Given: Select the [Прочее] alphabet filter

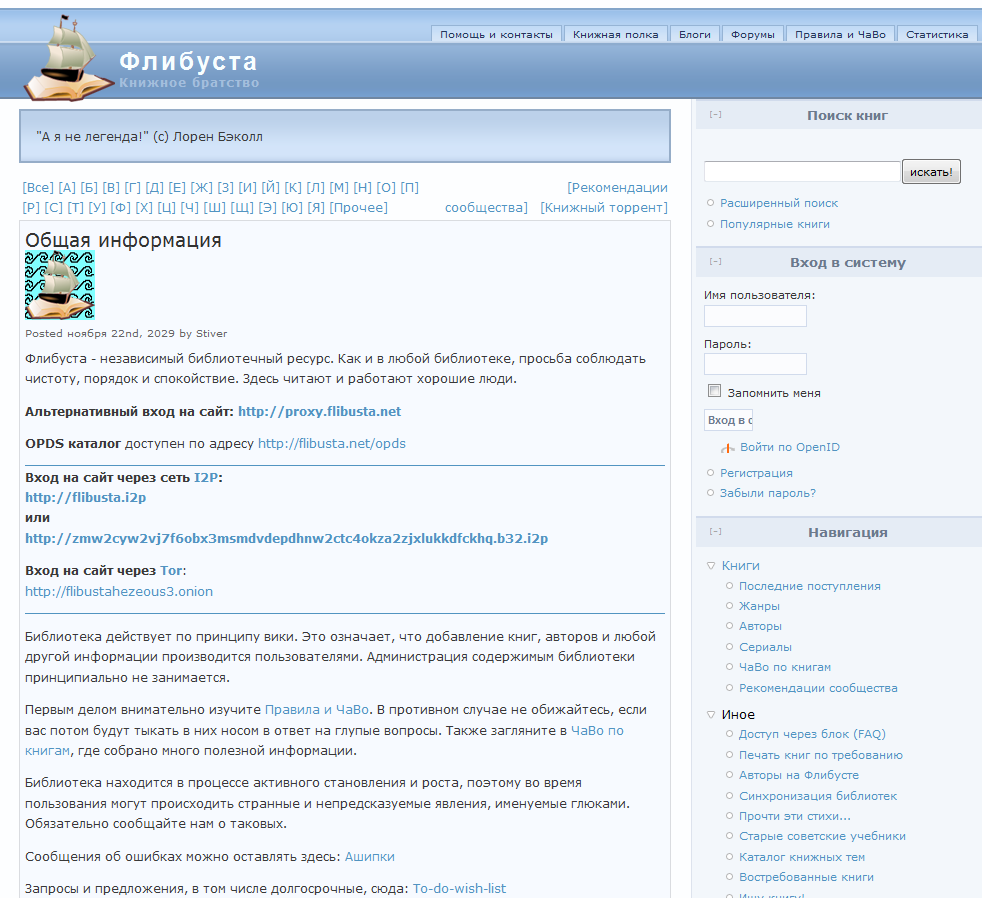Looking at the screenshot, I should pos(359,208).
